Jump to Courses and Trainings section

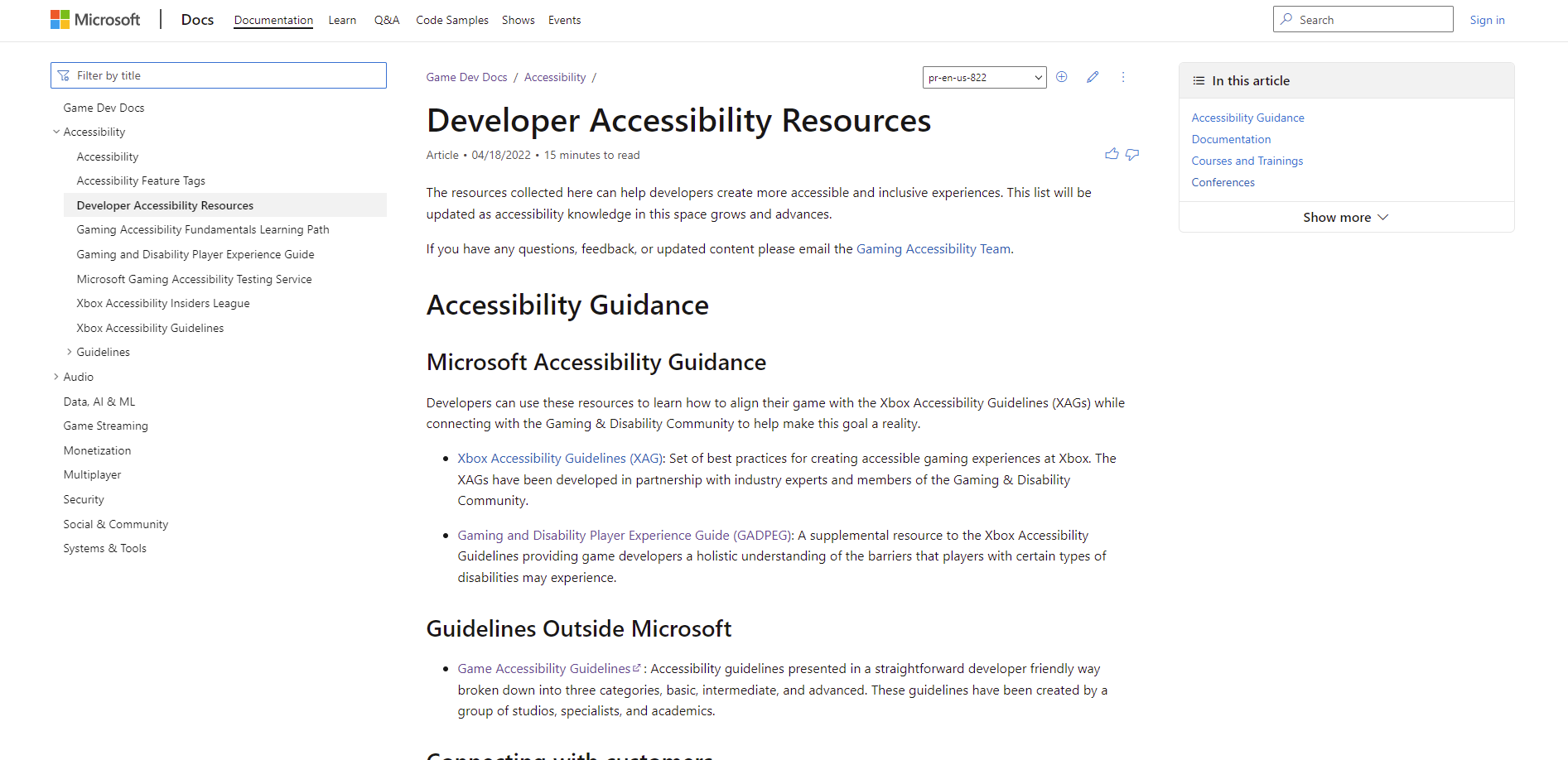click(x=1247, y=161)
